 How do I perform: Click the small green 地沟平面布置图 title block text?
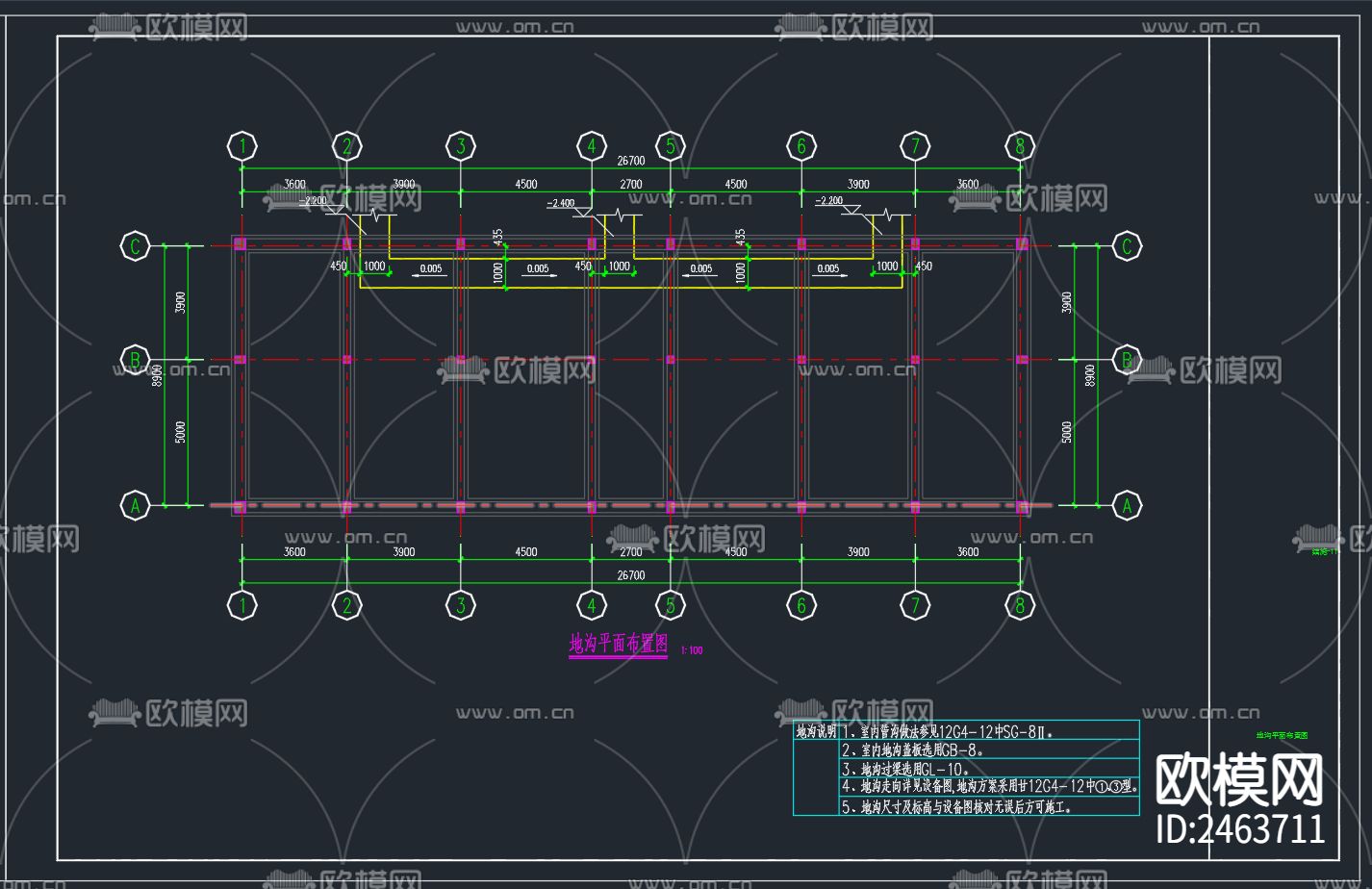click(1282, 735)
